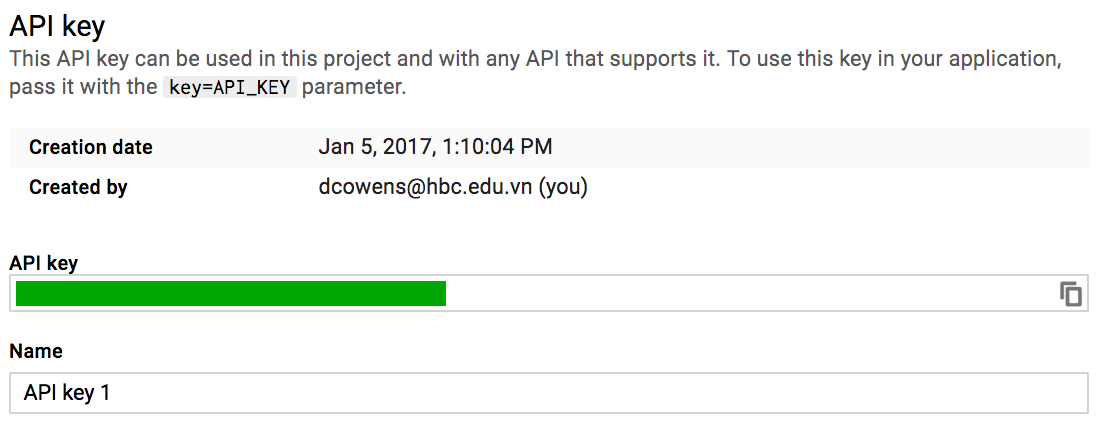Click the 'API key 1' name text
This screenshot has height=437, width=1104.
67,393
